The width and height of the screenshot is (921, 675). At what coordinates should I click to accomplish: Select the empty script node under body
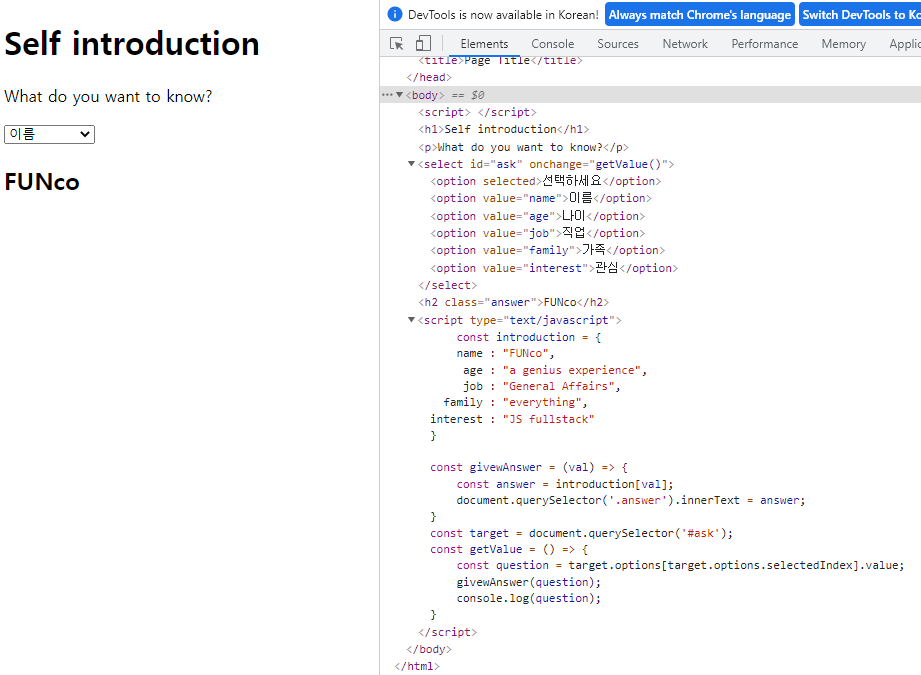point(477,112)
